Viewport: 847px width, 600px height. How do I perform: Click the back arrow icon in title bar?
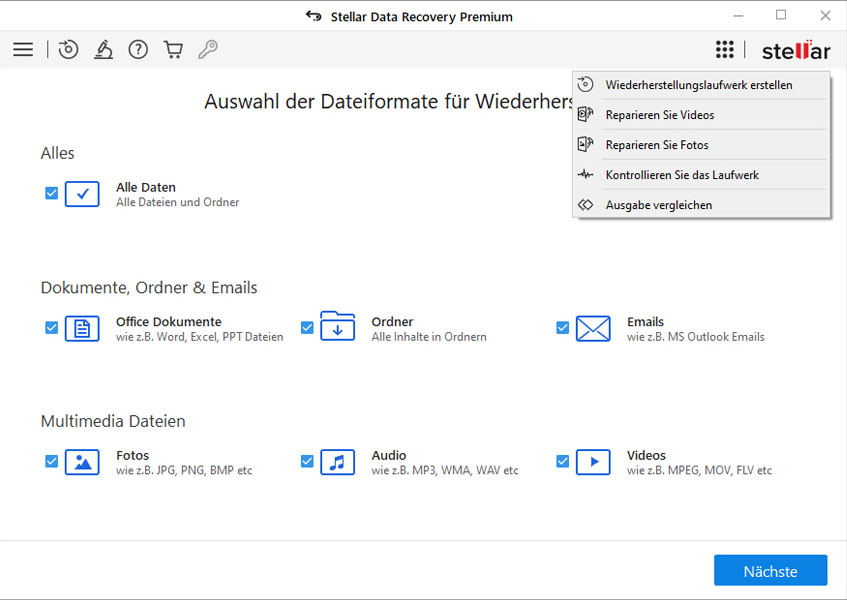(313, 16)
